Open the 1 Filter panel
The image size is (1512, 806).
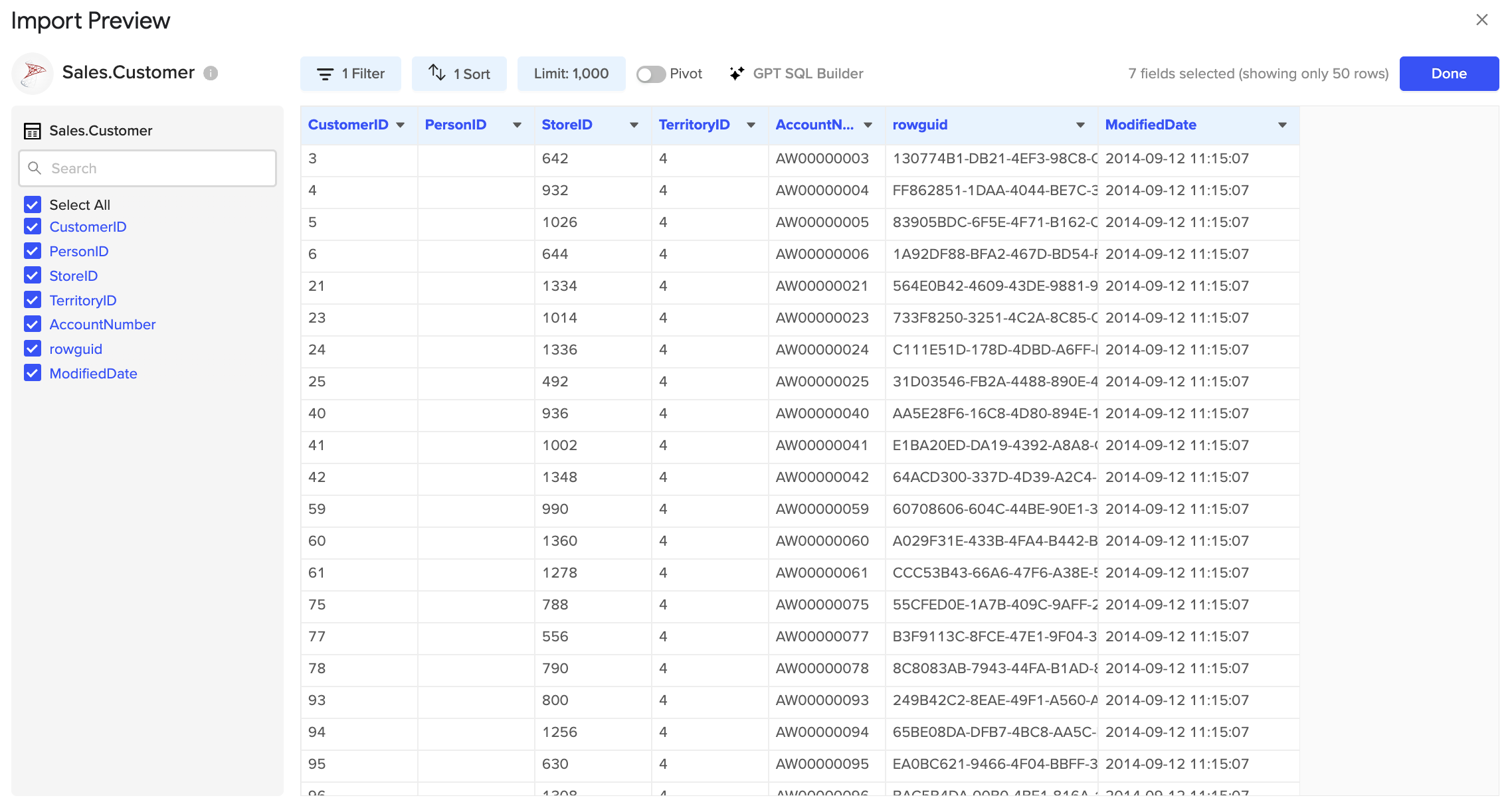coord(351,73)
